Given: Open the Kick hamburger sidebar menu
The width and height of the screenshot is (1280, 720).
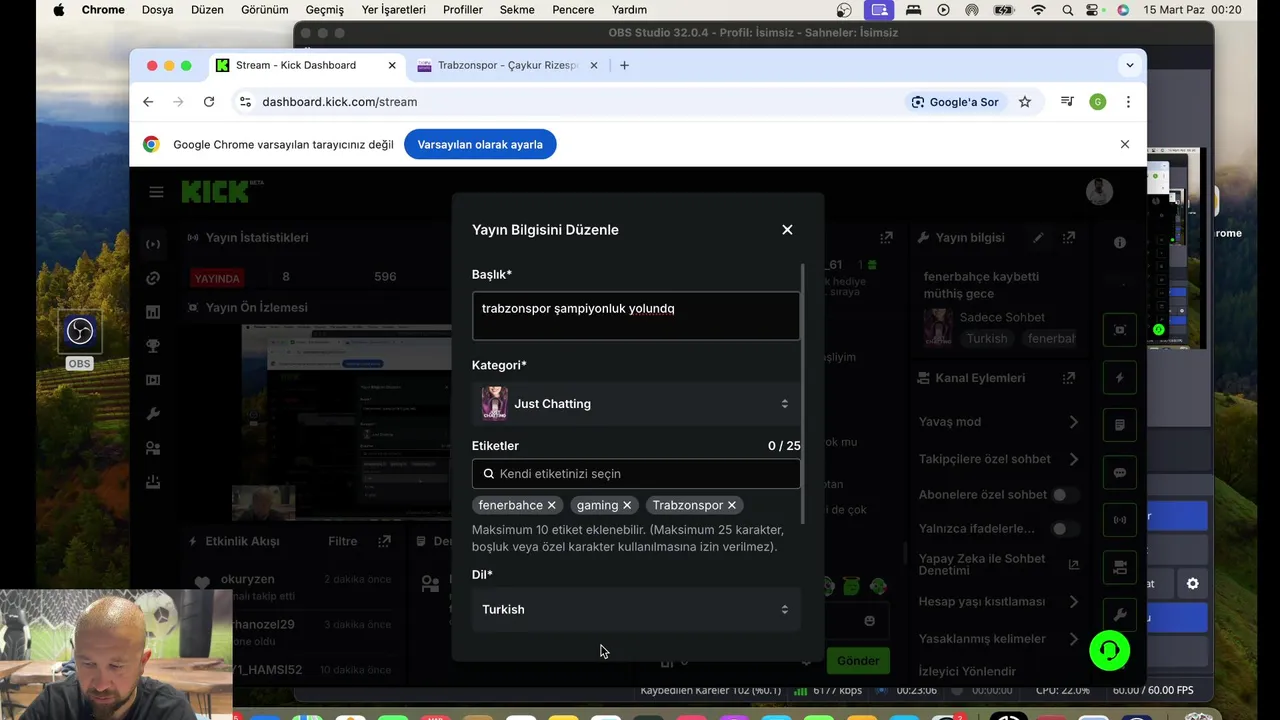Looking at the screenshot, I should click(156, 192).
